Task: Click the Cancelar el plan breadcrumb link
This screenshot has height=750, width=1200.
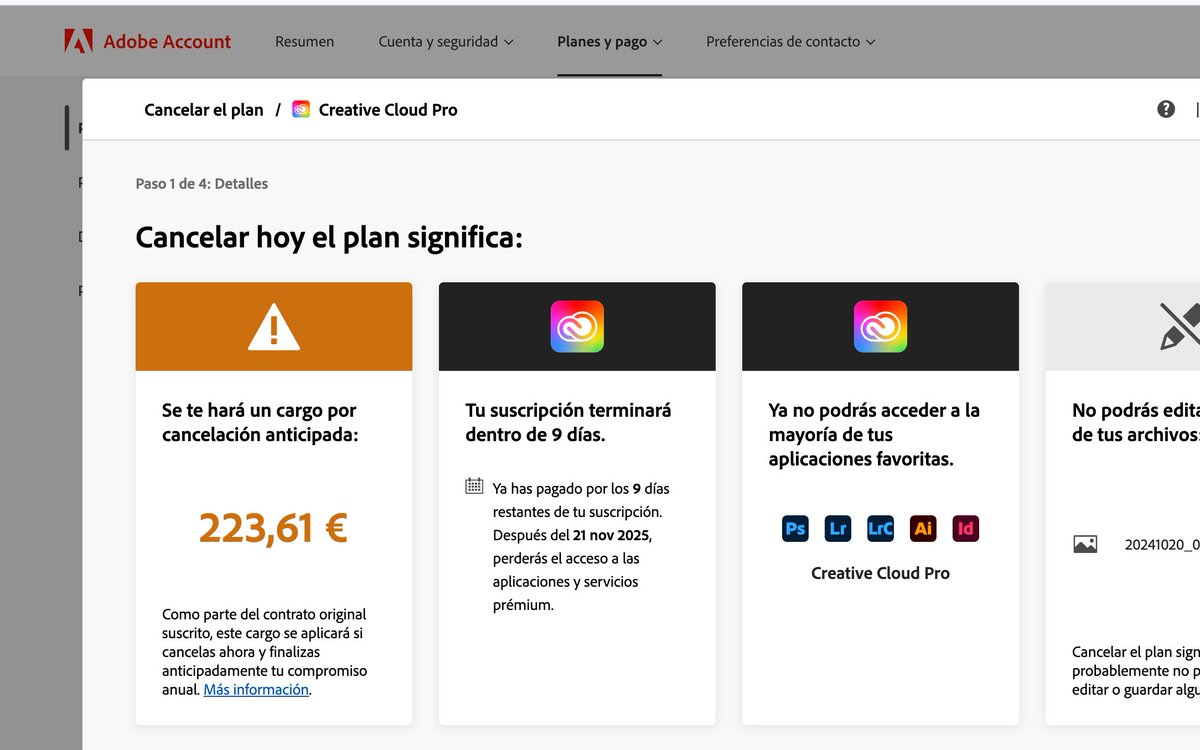Action: pyautogui.click(x=204, y=110)
